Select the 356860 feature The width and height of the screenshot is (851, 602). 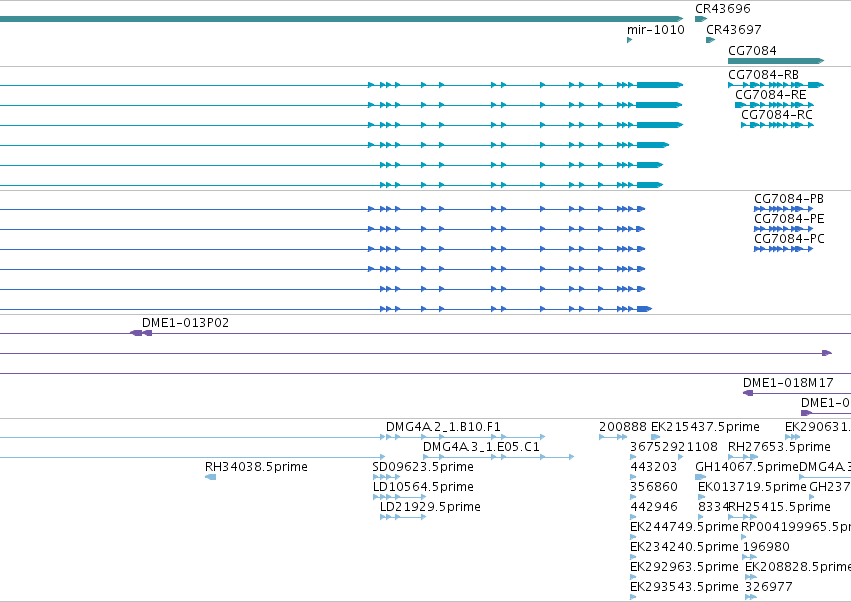coord(633,497)
